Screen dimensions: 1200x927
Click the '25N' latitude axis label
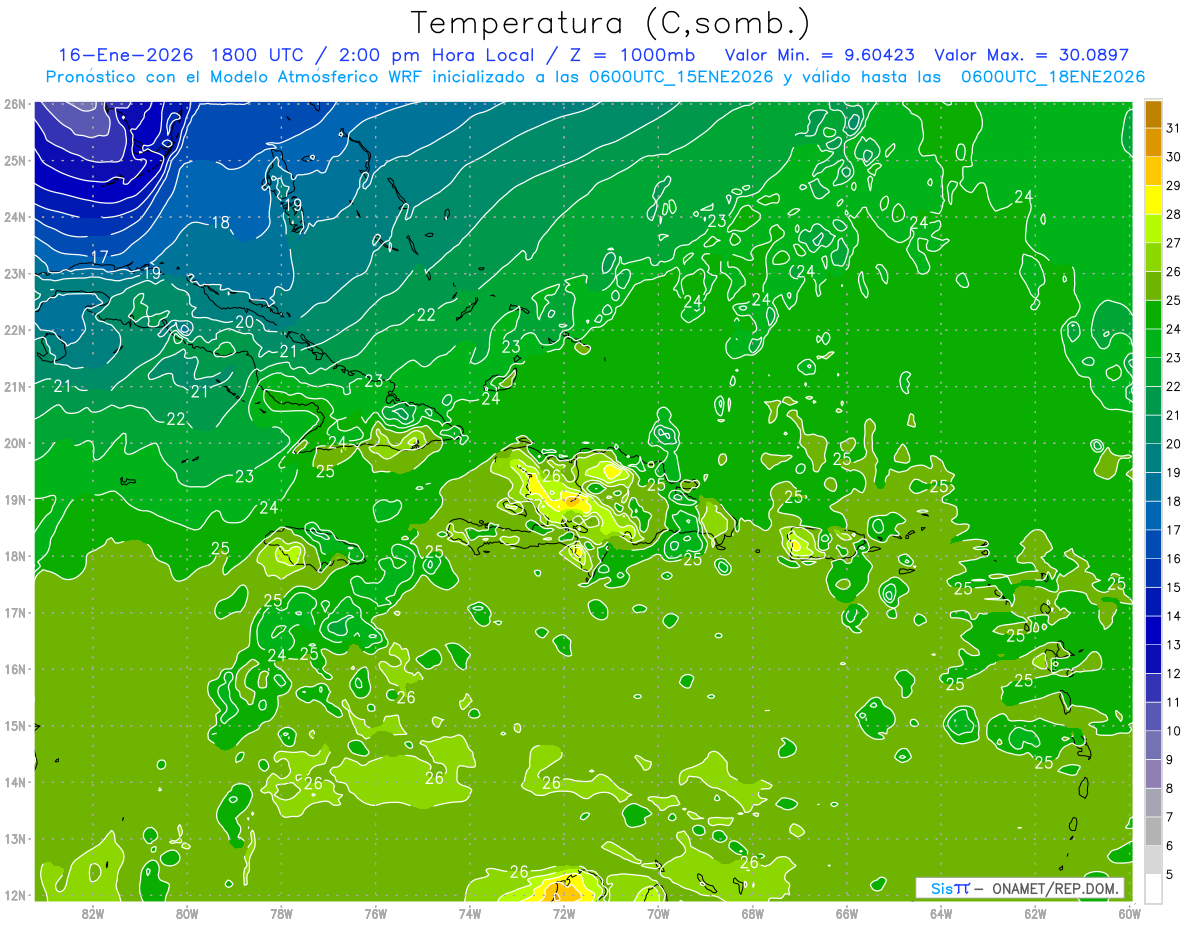click(14, 160)
